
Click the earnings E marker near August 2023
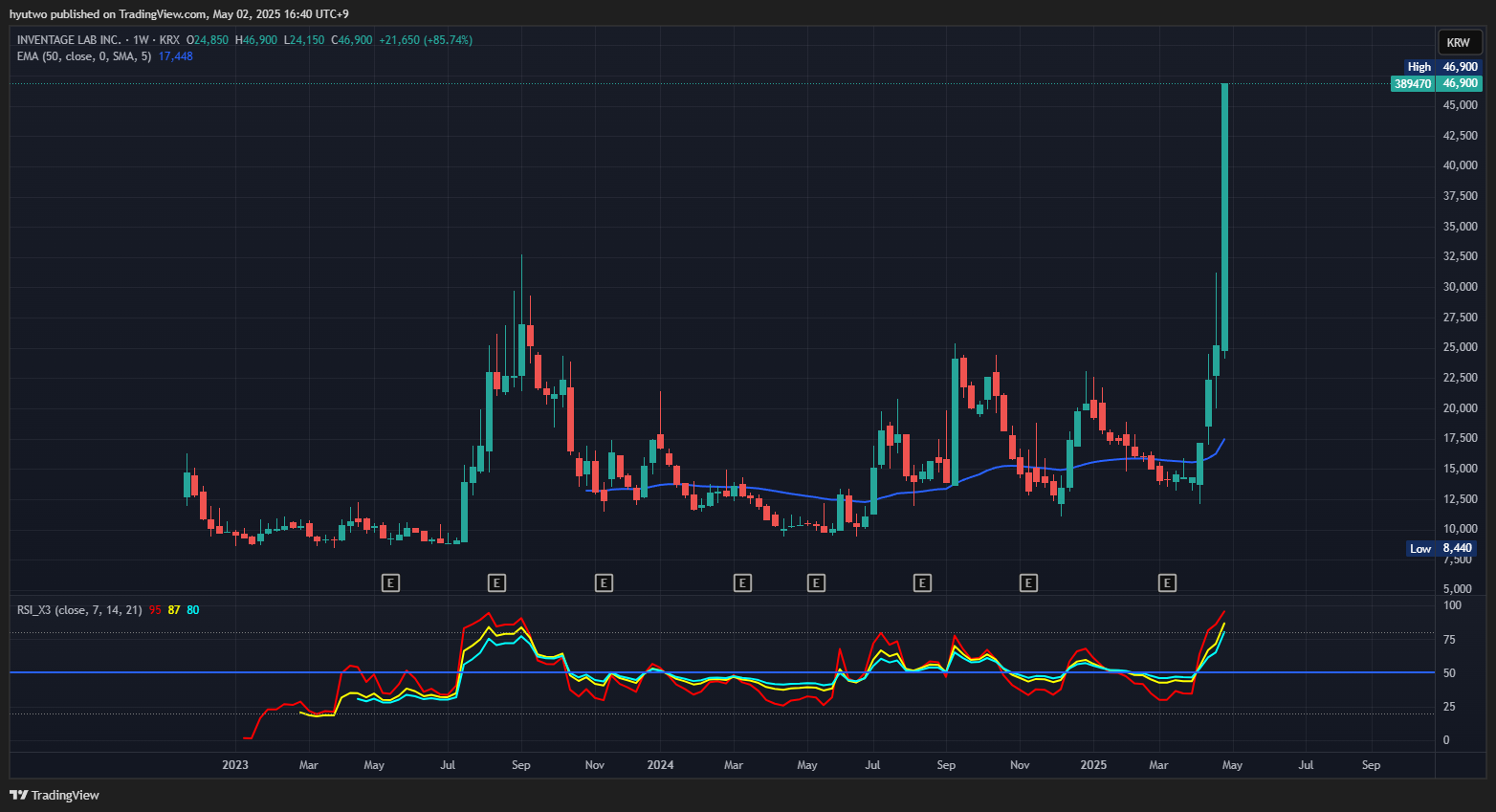pyautogui.click(x=496, y=582)
